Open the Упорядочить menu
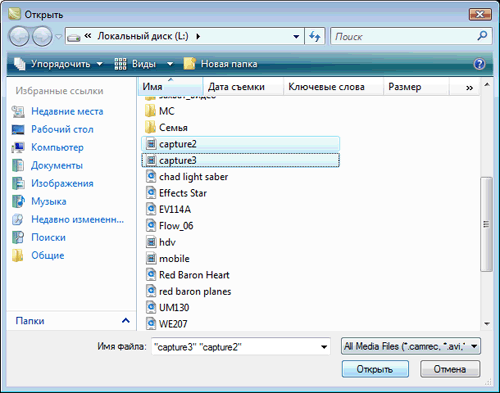The height and width of the screenshot is (393, 500). 58,64
